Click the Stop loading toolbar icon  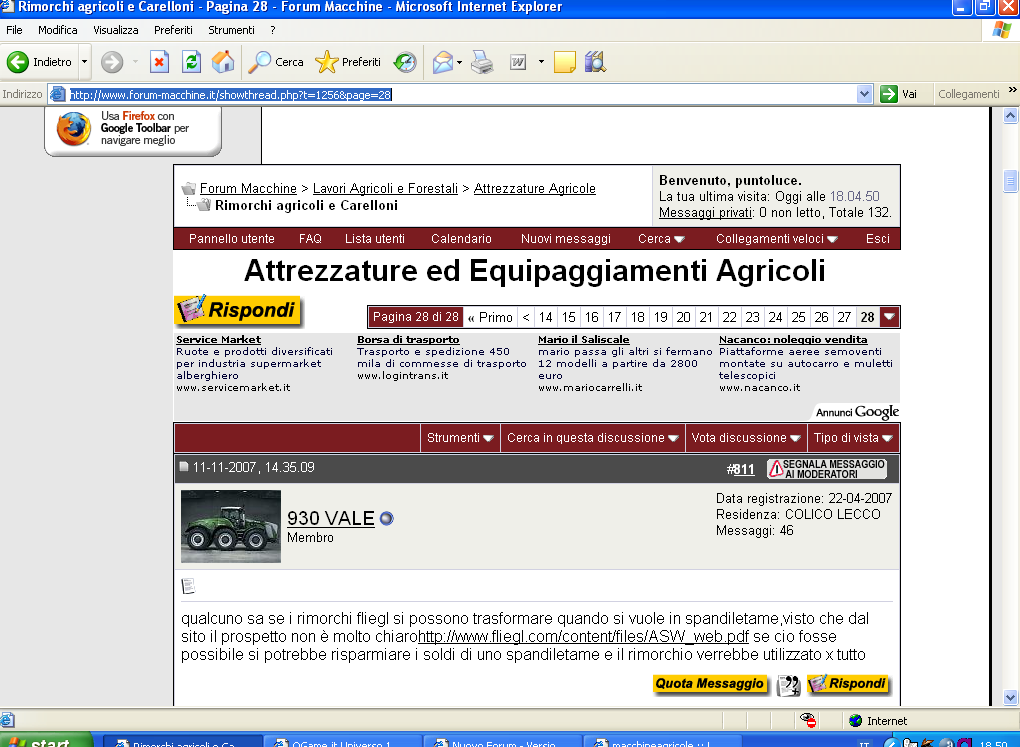pos(160,62)
